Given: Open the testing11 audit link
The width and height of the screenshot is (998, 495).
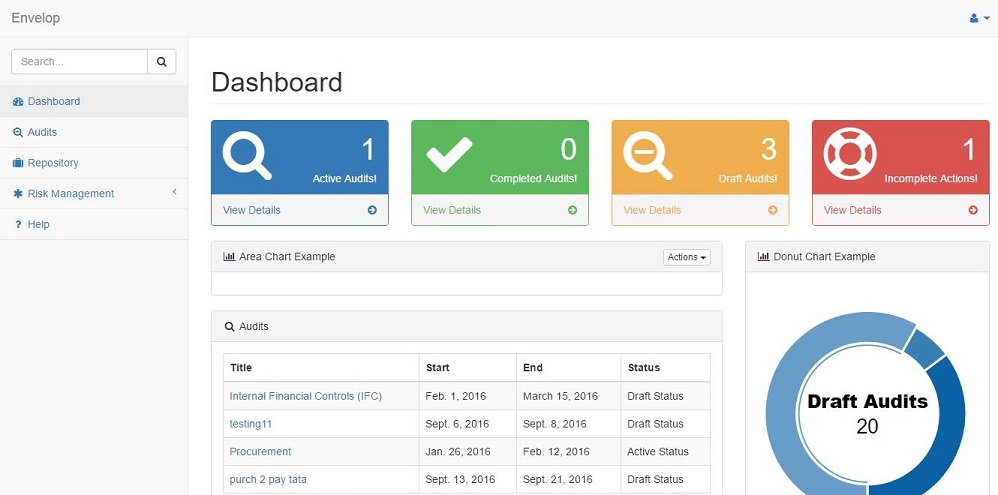Looking at the screenshot, I should tap(251, 424).
